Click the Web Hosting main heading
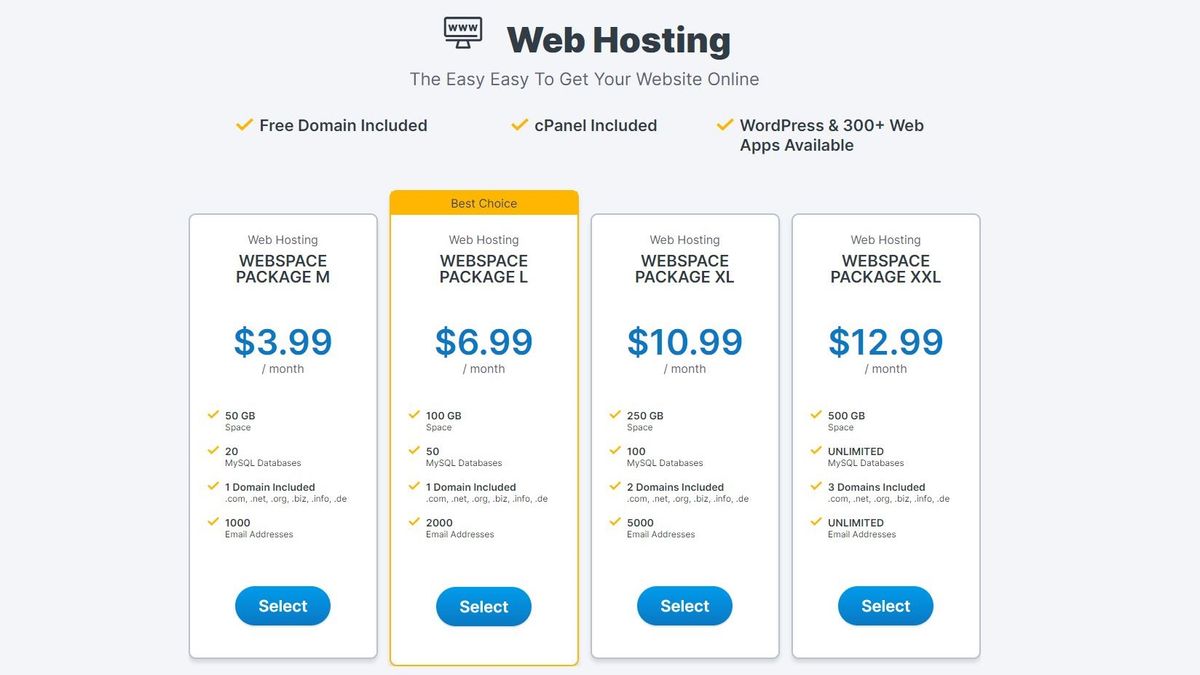This screenshot has height=675, width=1200. point(618,40)
